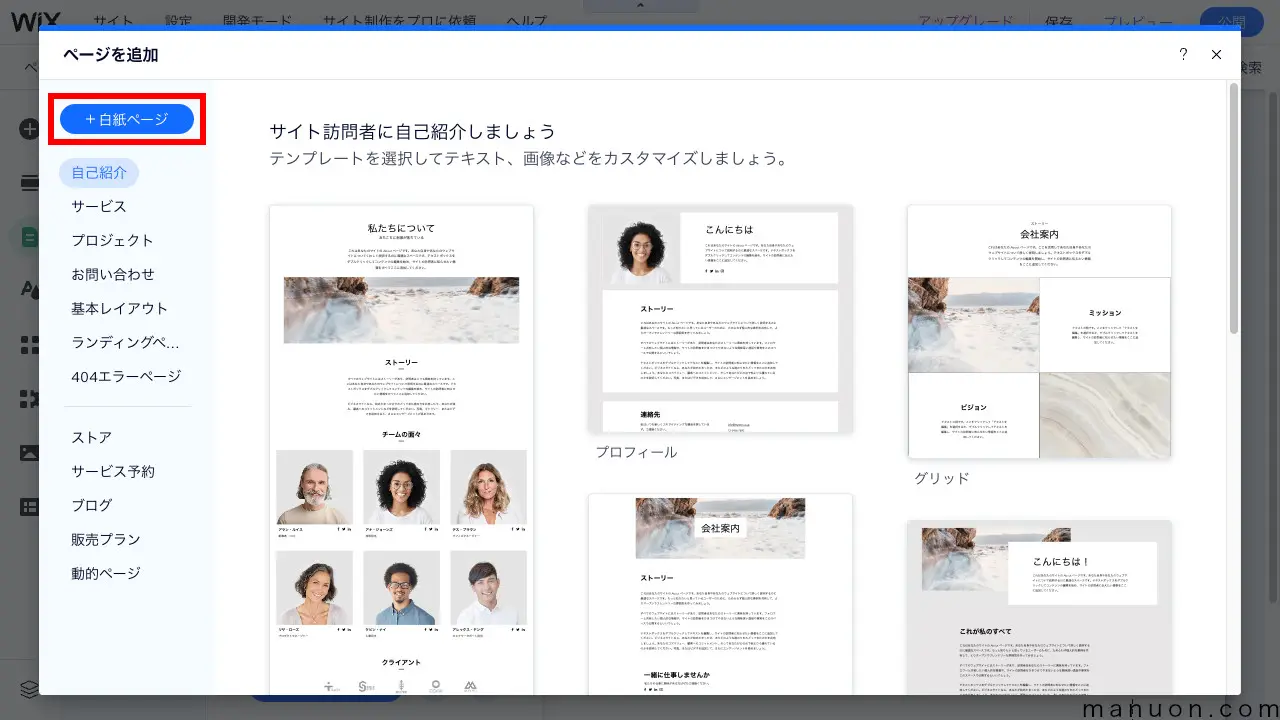Click the 白紙ページ button
This screenshot has width=1280, height=720.
tap(126, 118)
